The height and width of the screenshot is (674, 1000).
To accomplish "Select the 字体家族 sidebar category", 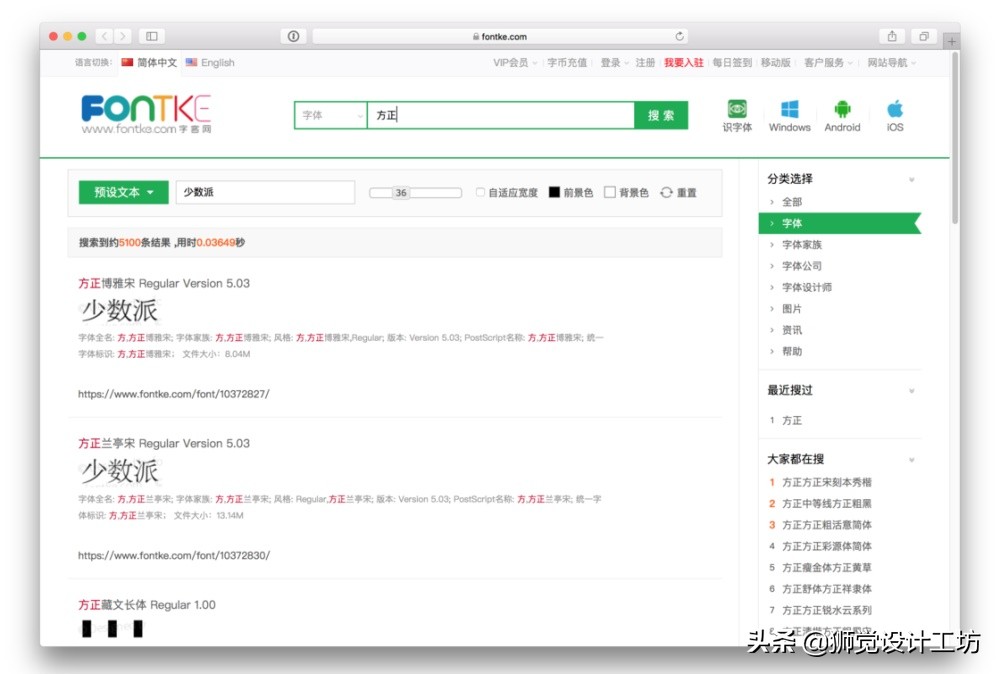I will [804, 244].
